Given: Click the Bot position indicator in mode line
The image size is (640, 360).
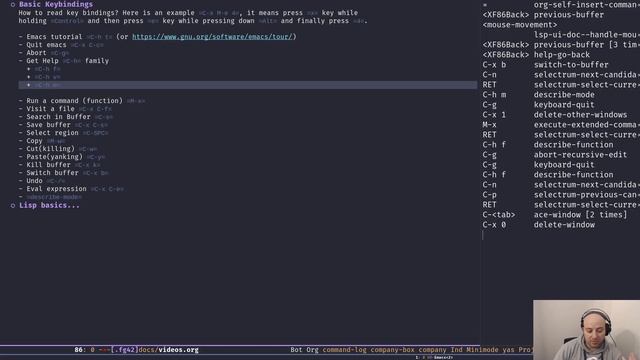Looking at the screenshot, I should click(296, 350).
